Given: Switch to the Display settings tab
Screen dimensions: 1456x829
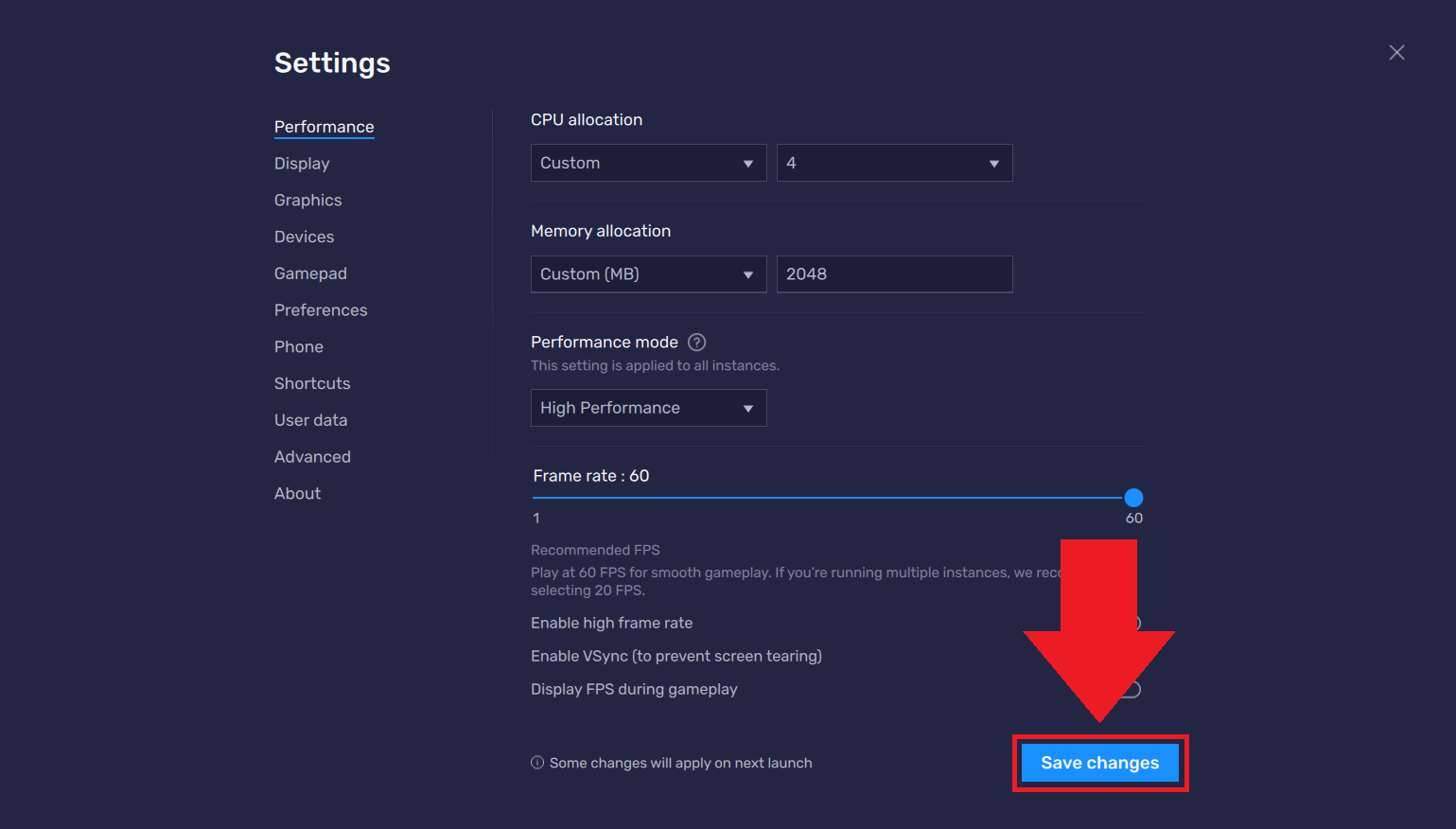Looking at the screenshot, I should pyautogui.click(x=302, y=164).
